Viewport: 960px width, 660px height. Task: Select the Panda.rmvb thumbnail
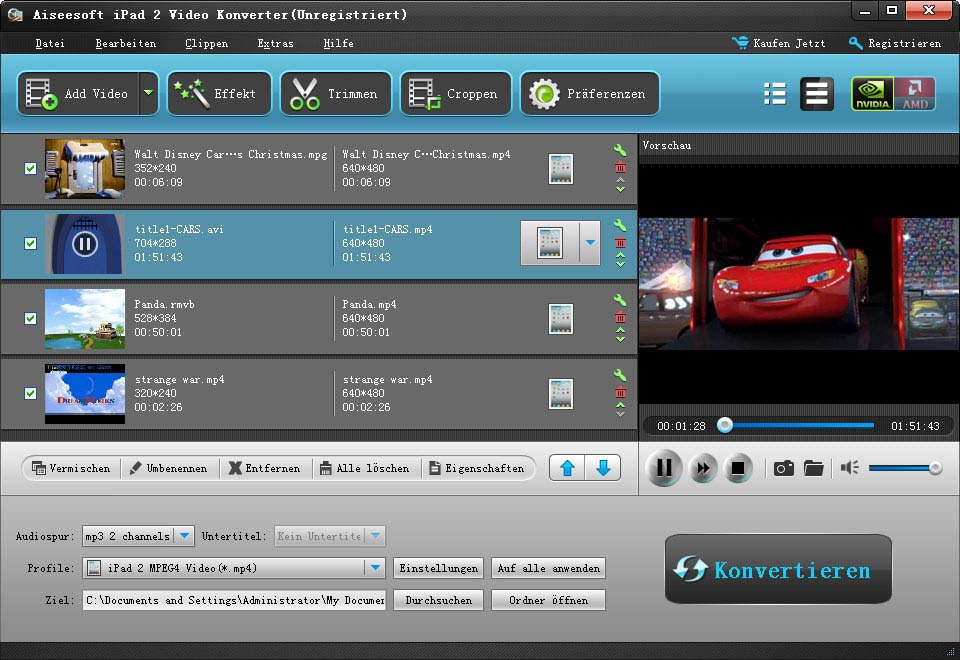(x=85, y=319)
